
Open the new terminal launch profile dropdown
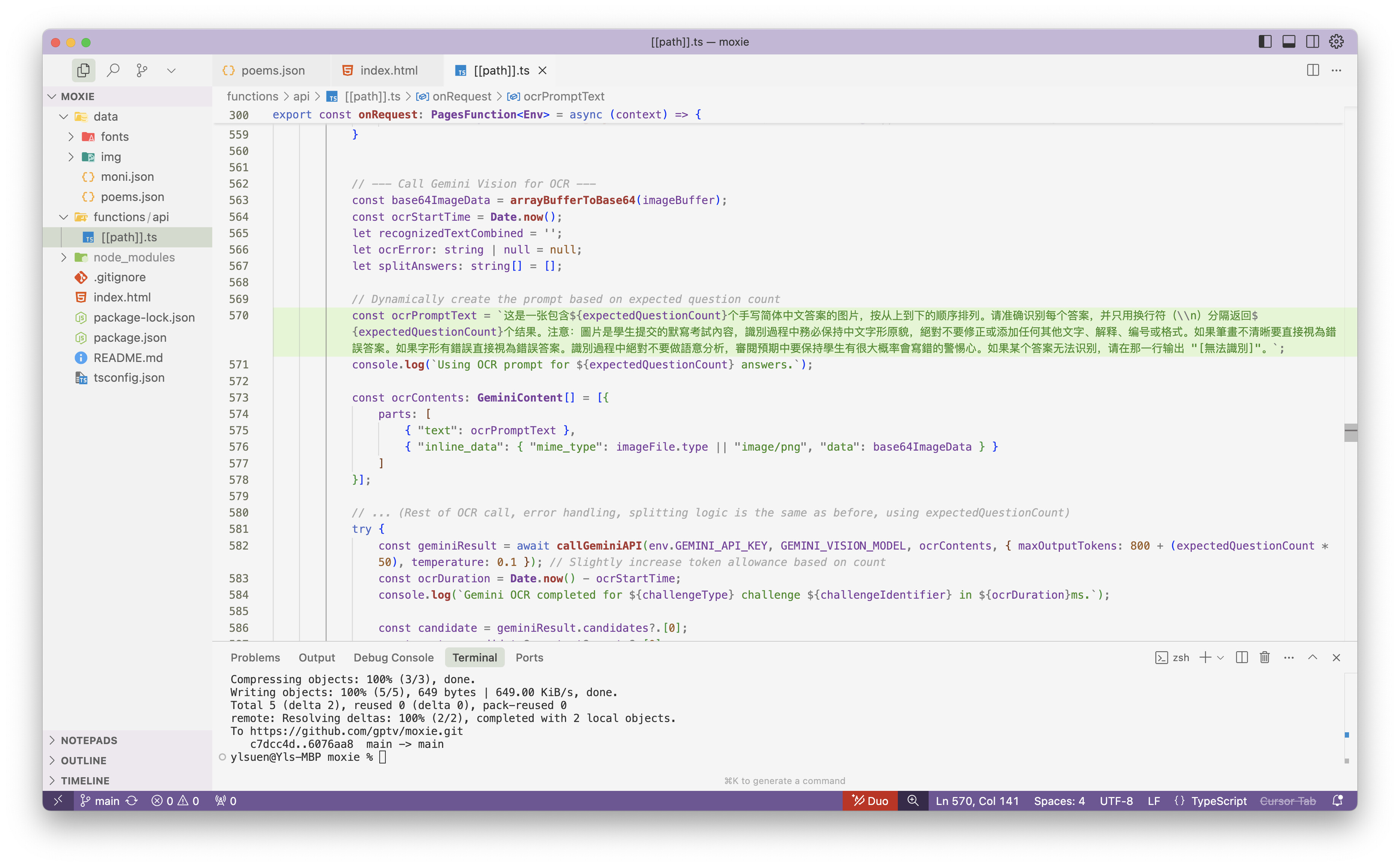[1220, 657]
